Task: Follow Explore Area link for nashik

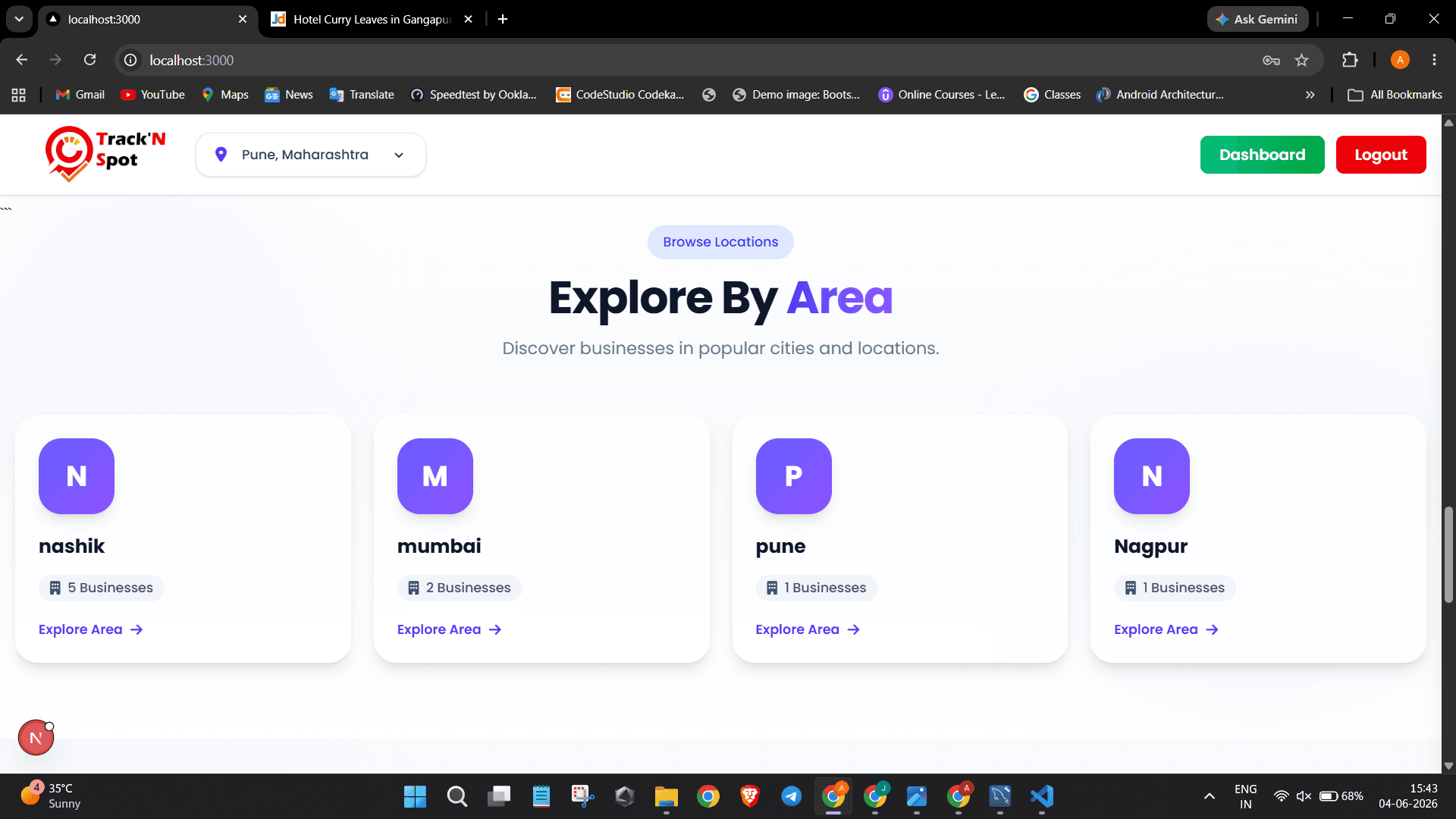Action: coord(91,629)
